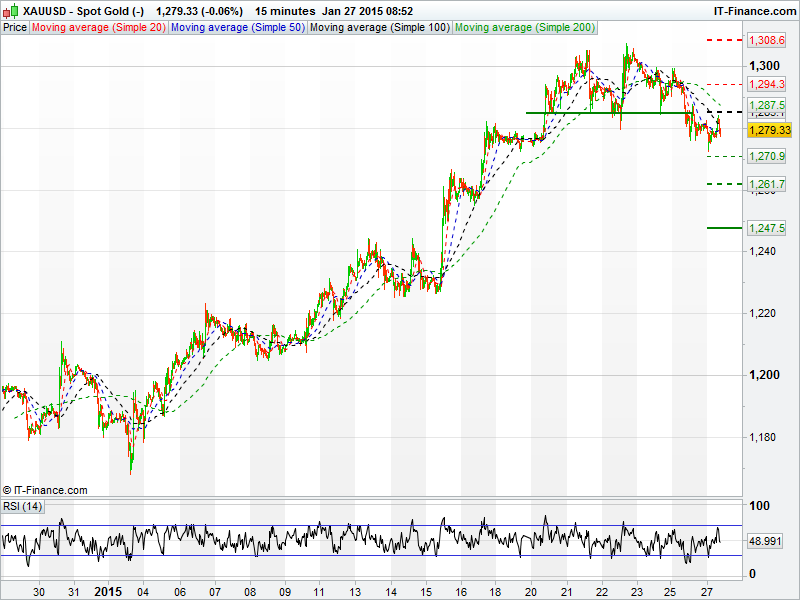Click the Moving average (Simple 100) tab

[379, 27]
